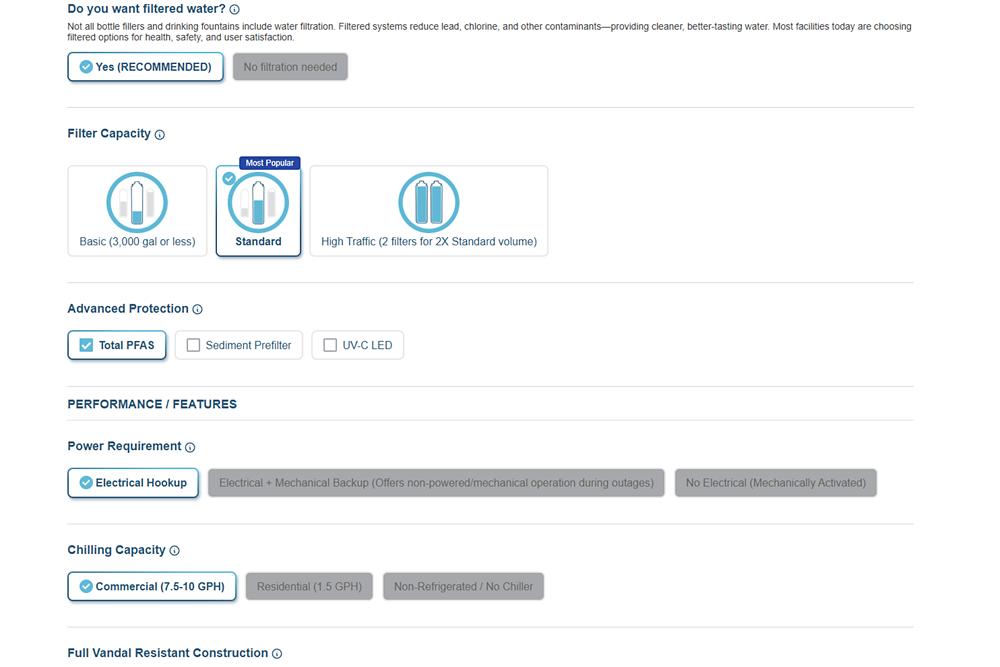This screenshot has height=667, width=1000.
Task: Click the checkmark badge on Standard card
Action: (229, 179)
